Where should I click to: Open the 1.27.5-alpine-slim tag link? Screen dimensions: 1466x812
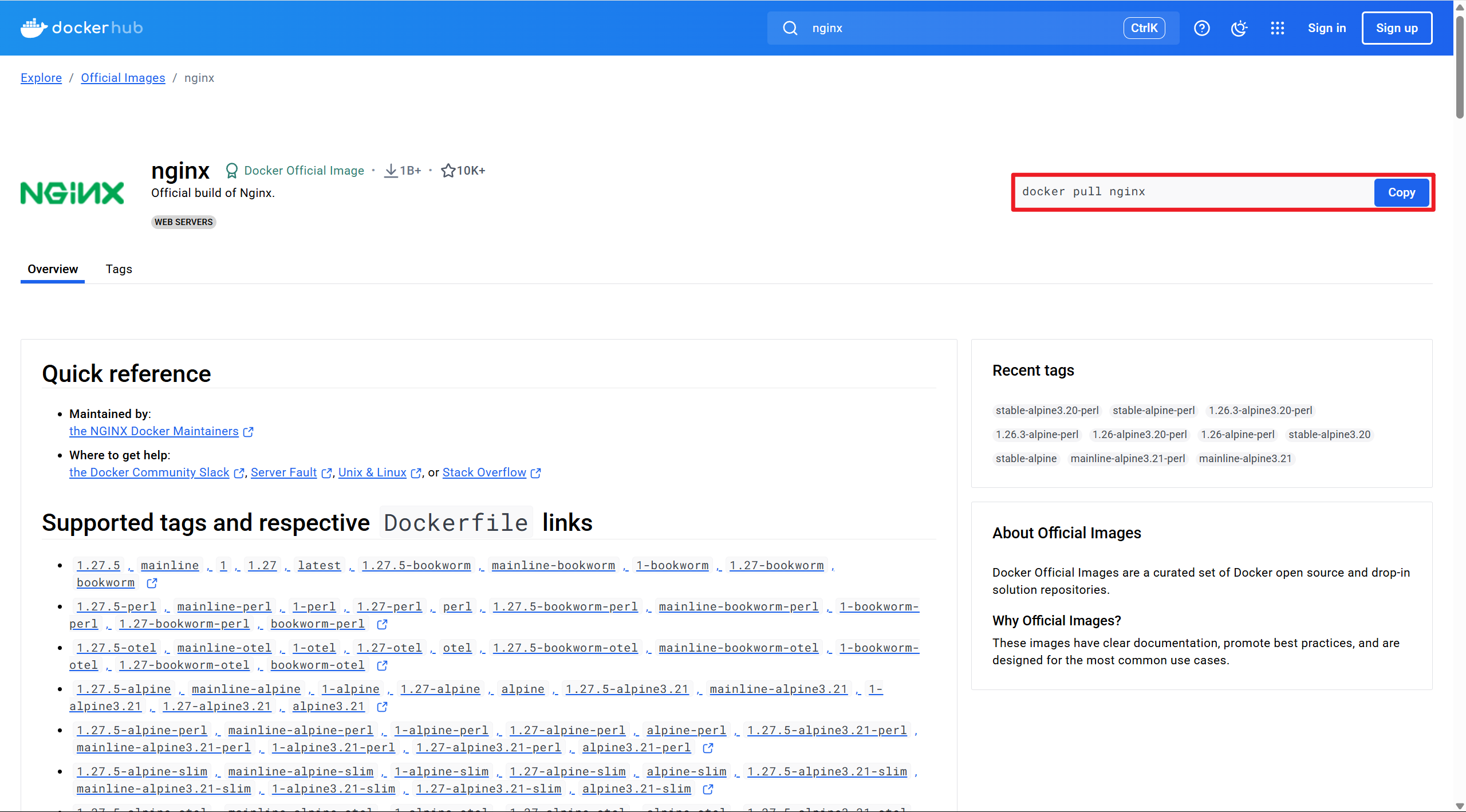pos(142,772)
